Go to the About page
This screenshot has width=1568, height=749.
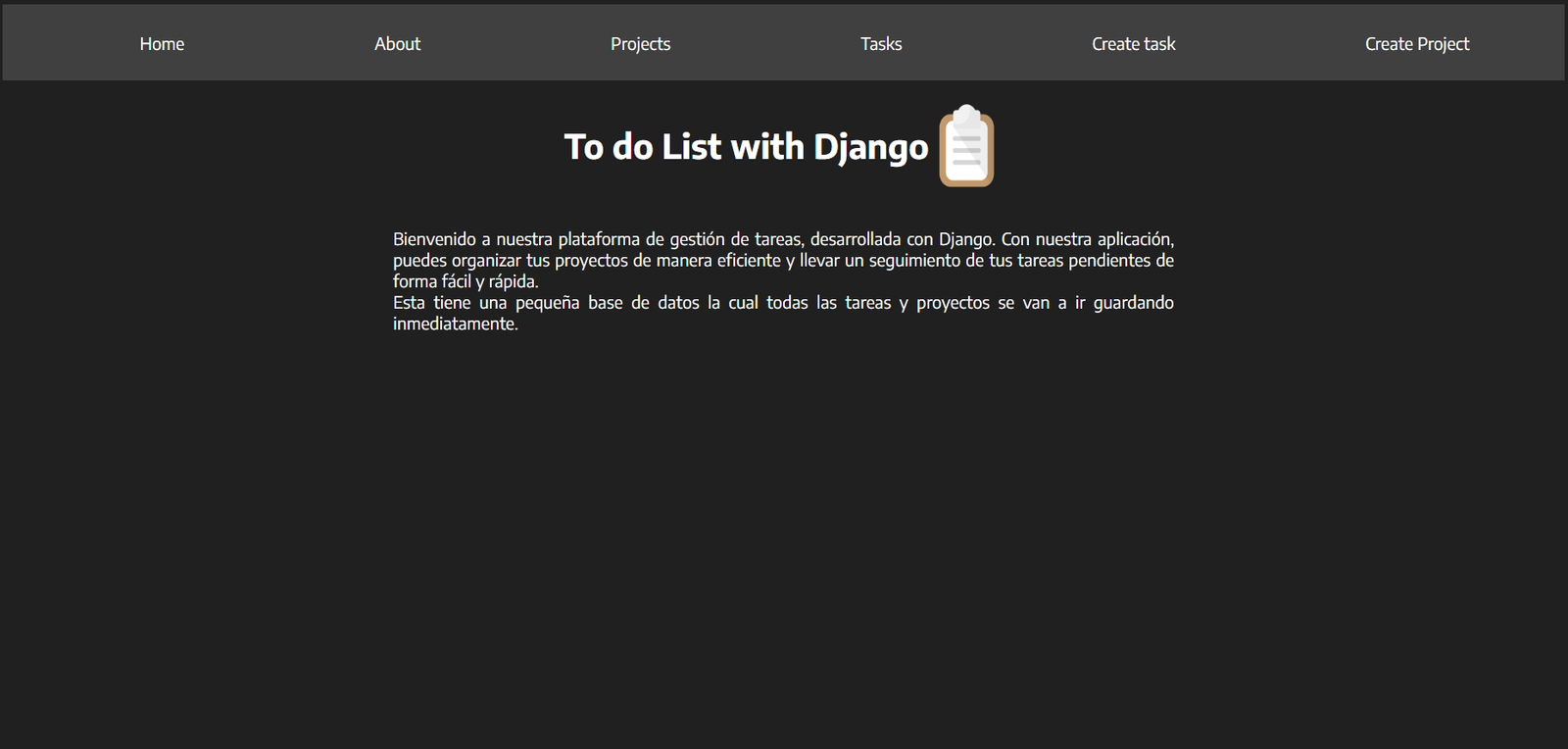397,44
